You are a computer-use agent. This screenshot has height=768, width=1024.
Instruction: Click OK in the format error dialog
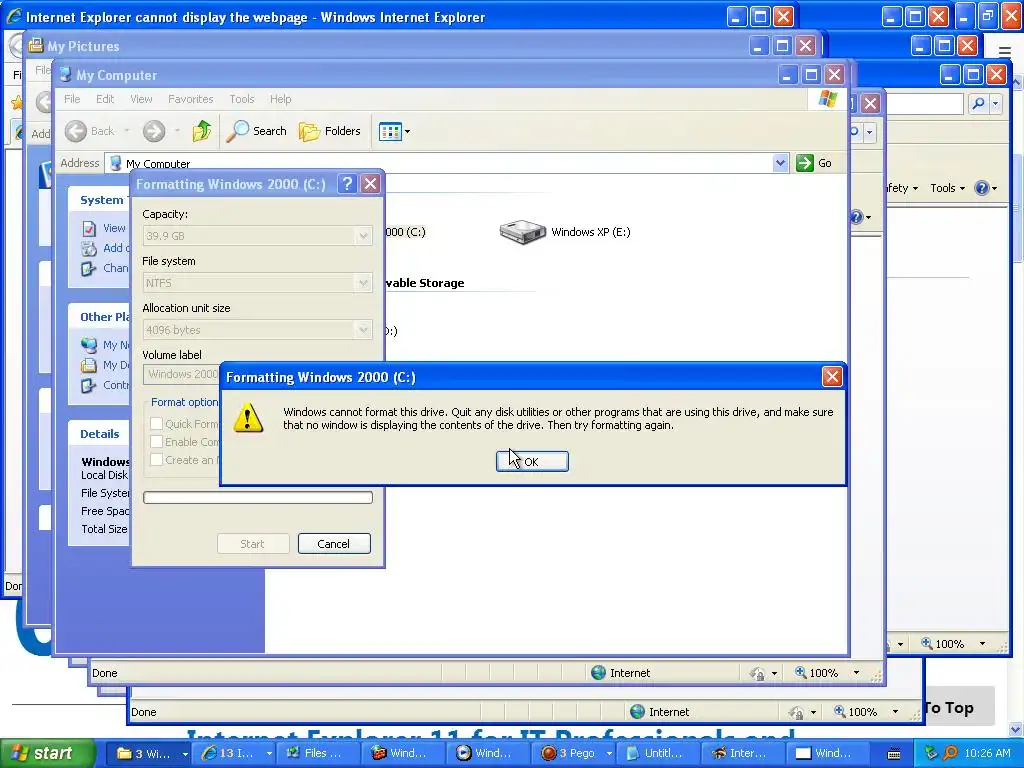(x=532, y=461)
